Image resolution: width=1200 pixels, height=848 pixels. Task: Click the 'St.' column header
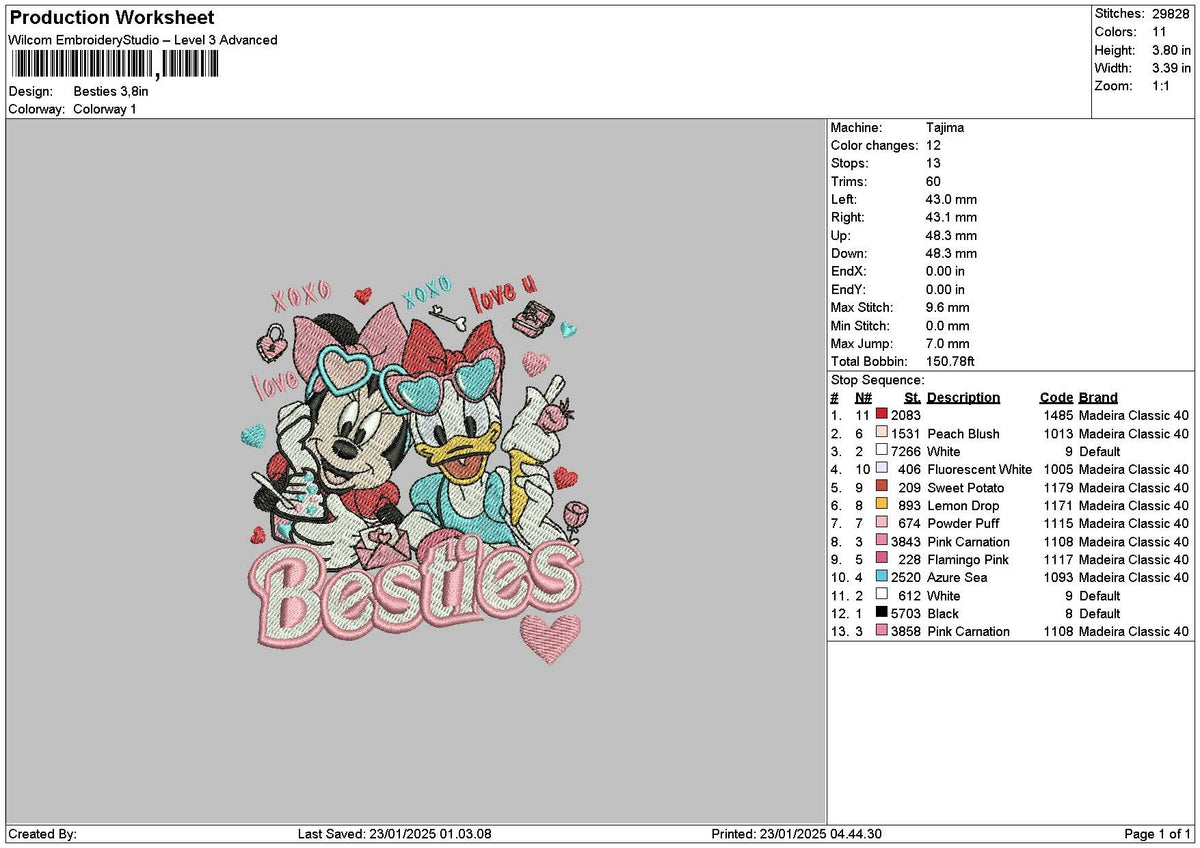912,397
